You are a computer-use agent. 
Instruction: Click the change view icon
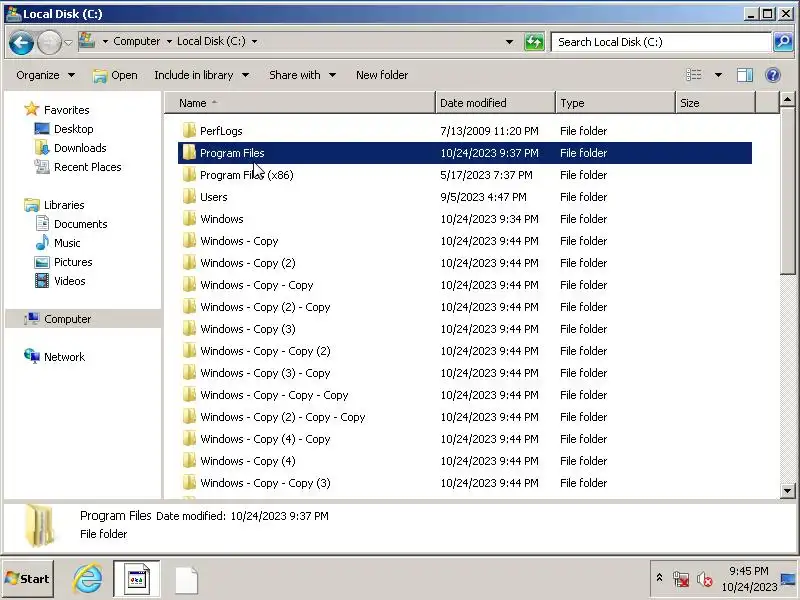(693, 76)
